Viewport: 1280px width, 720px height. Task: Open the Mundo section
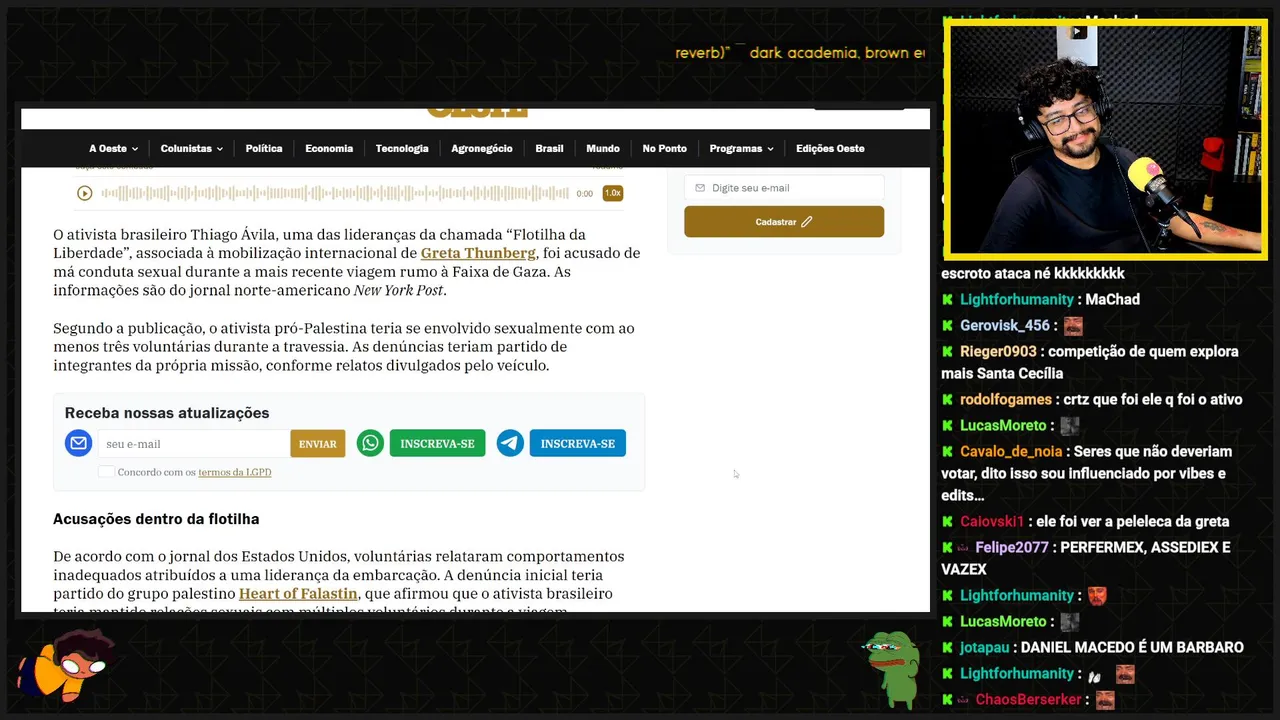[603, 148]
